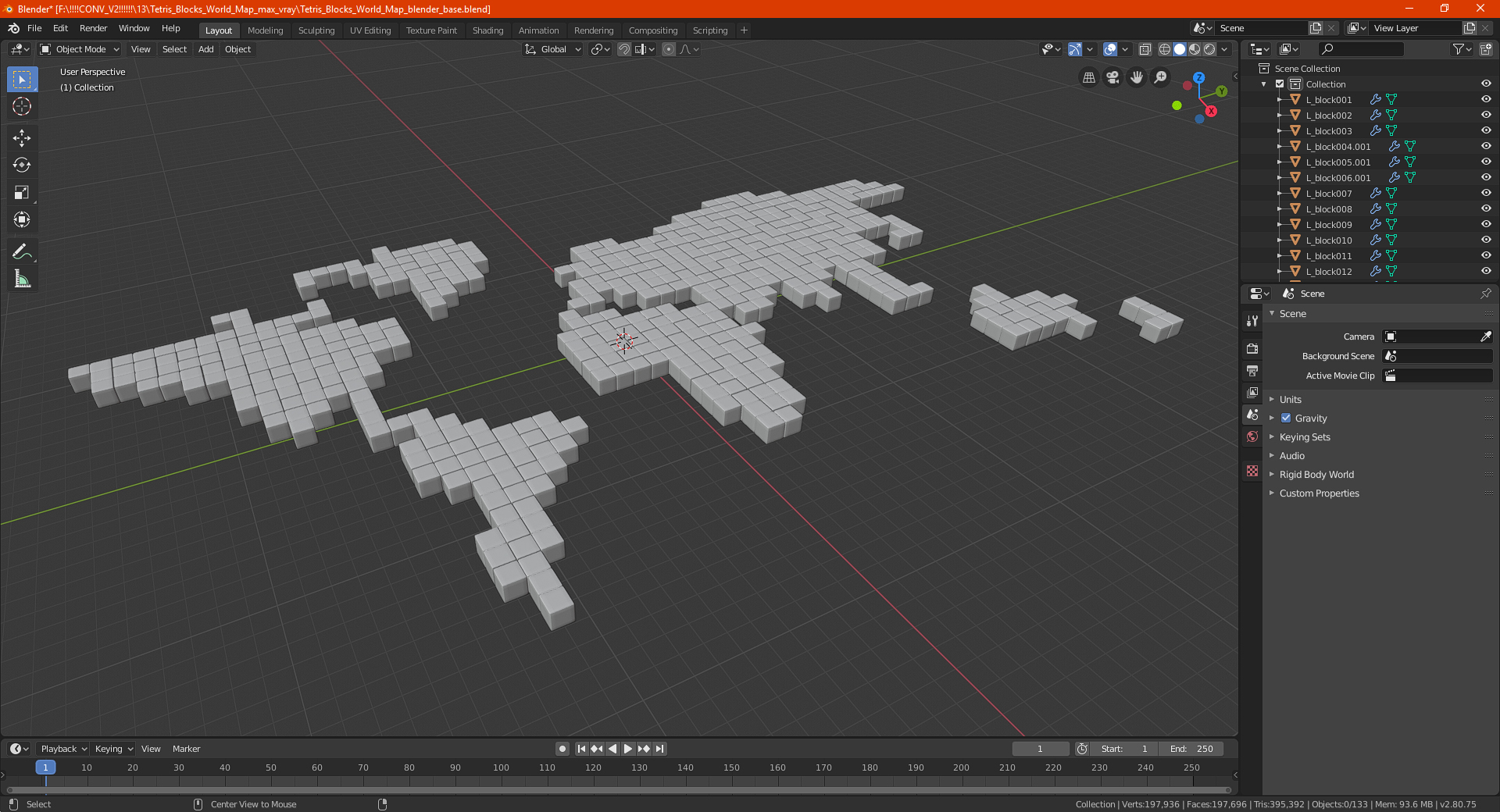Click the timeline View button
The width and height of the screenshot is (1500, 812).
click(x=151, y=749)
